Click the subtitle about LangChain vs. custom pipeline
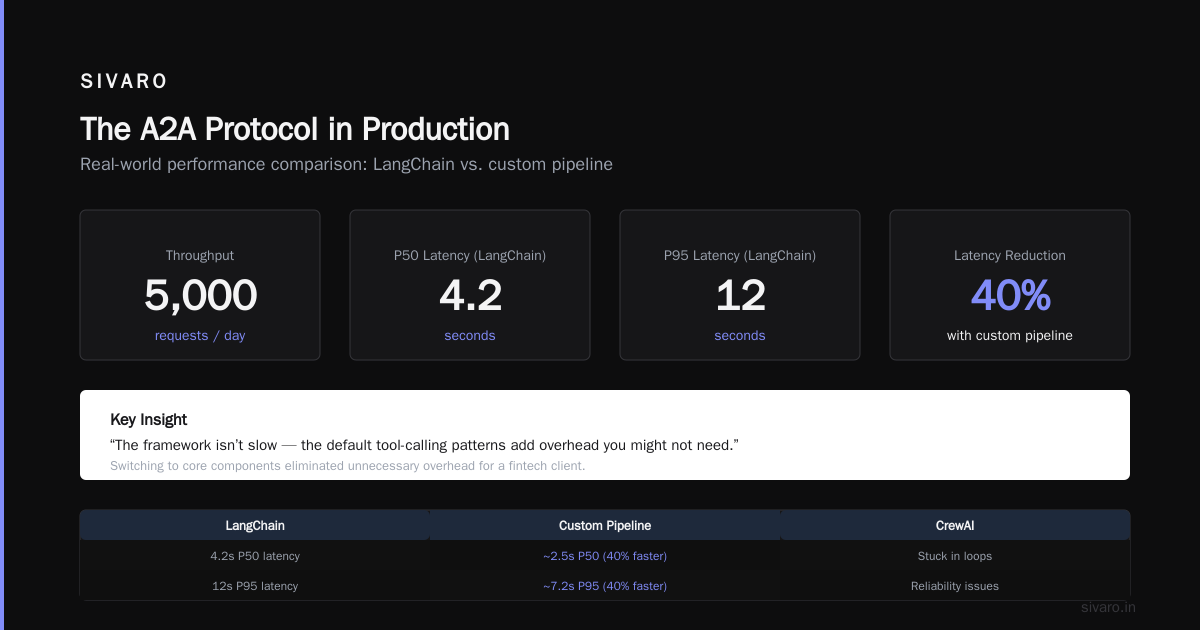 346,164
